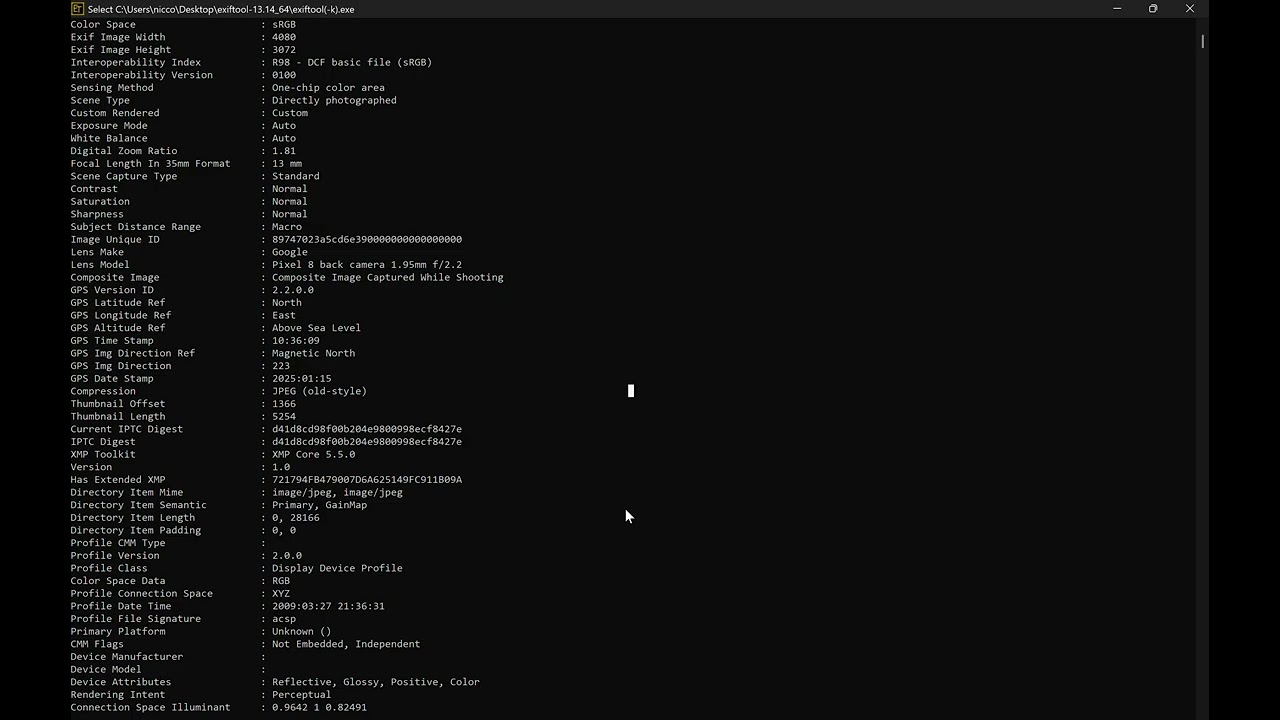Click Profile Connection Space value 'XYZ'
The image size is (1280, 720).
click(281, 594)
